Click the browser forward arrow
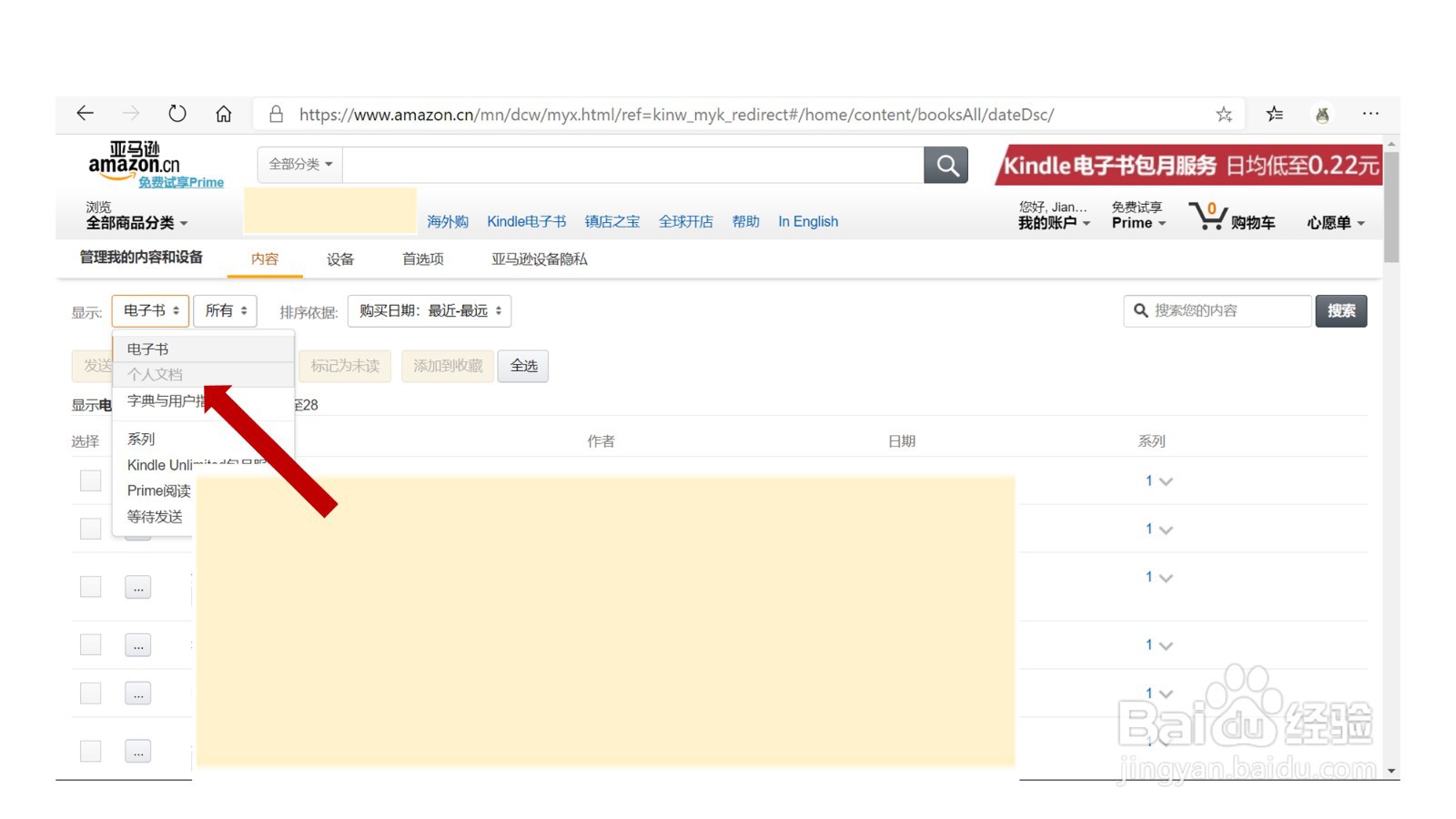The height and width of the screenshot is (819, 1456). pos(131,113)
